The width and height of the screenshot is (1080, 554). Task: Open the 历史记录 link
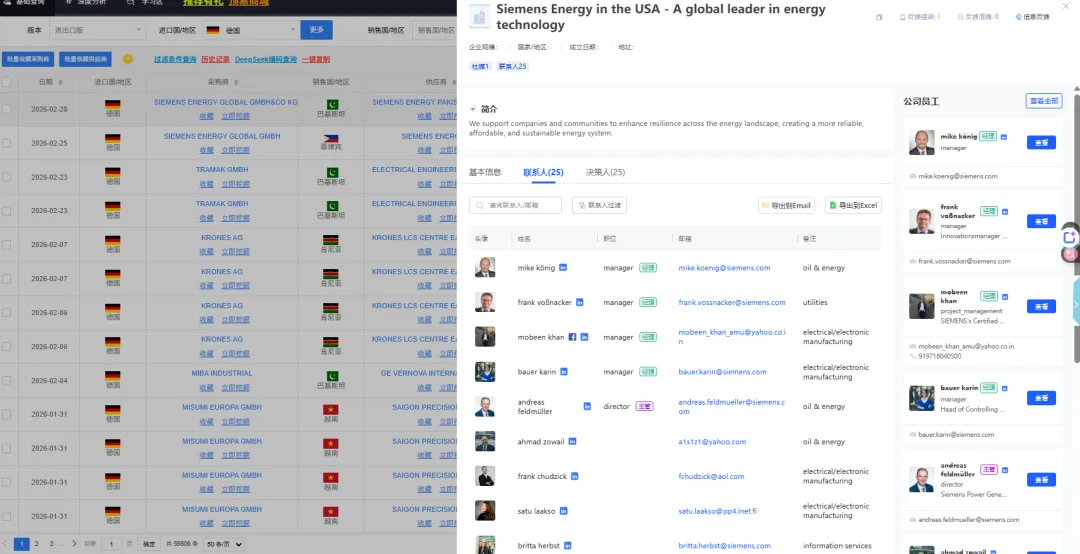click(x=216, y=59)
